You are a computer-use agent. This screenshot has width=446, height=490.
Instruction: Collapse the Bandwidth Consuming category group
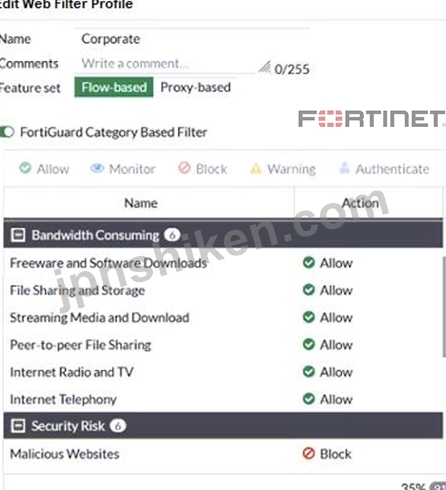point(18,235)
